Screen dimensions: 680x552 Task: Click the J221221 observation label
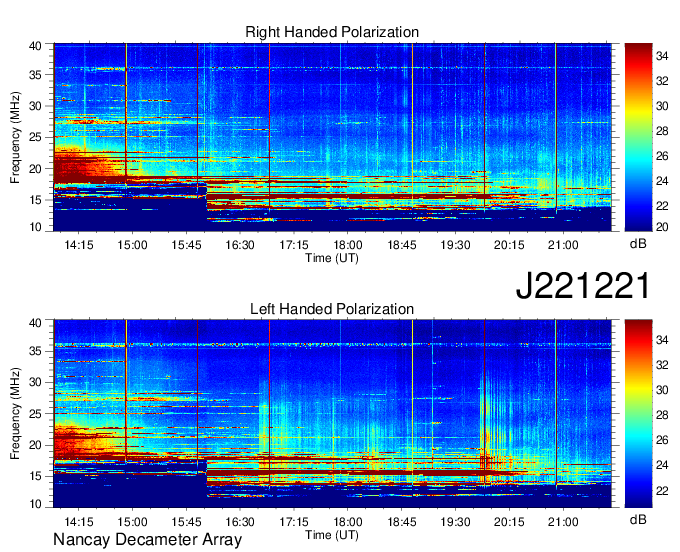click(x=583, y=285)
